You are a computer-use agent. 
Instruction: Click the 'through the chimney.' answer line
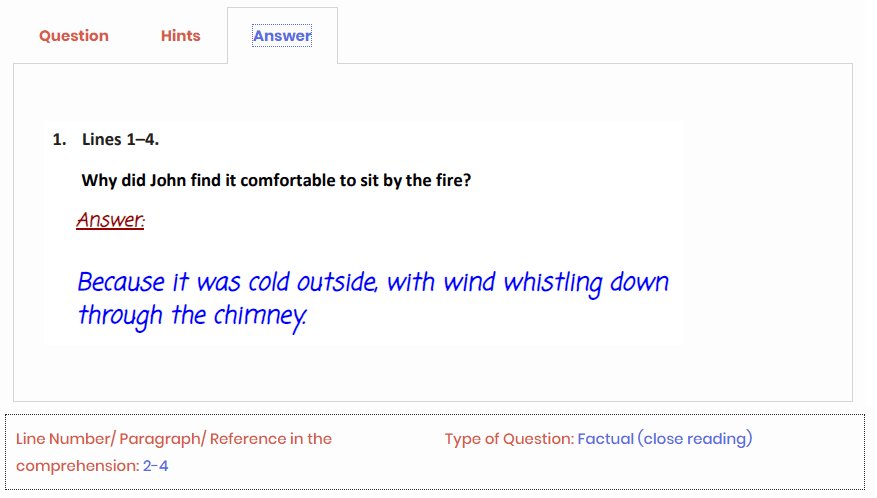point(192,317)
